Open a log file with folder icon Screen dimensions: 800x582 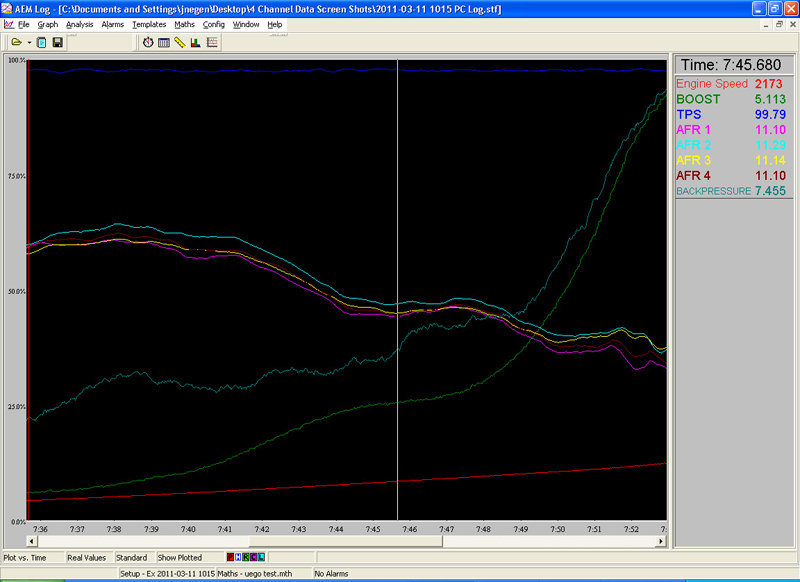(16, 42)
